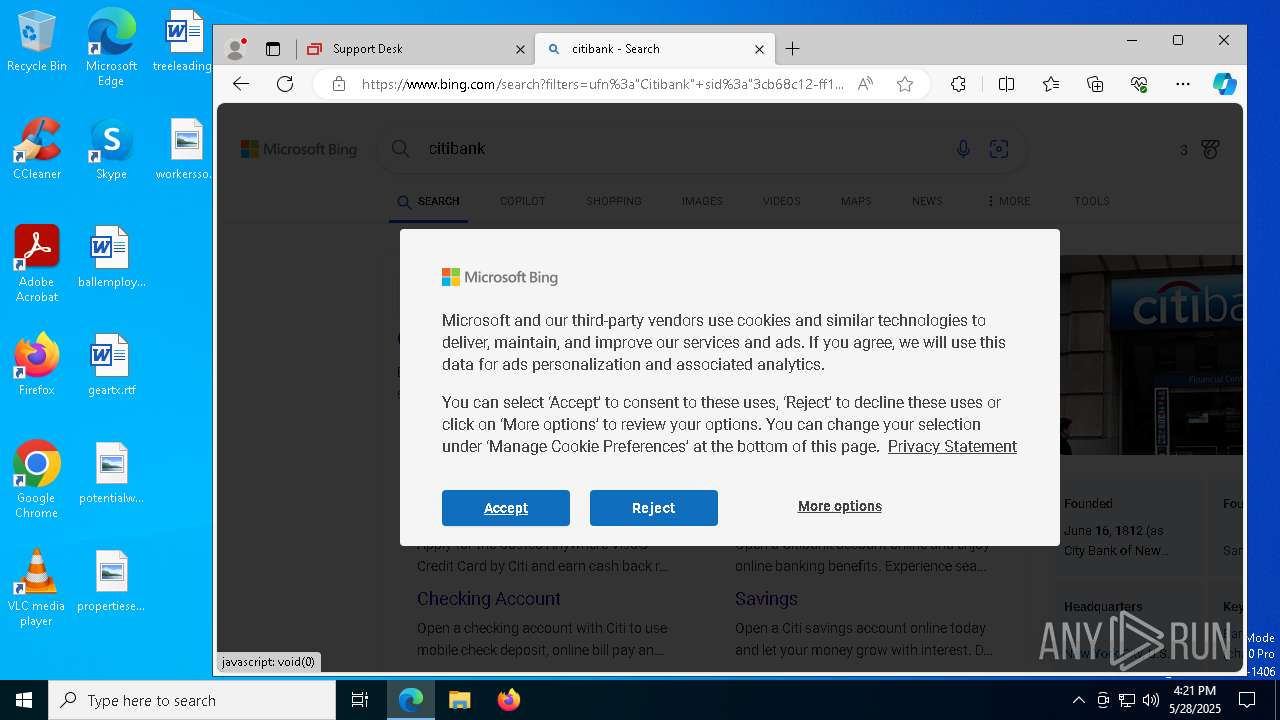1280x720 pixels.
Task: Expand the MORE search options menu
Action: [x=1008, y=201]
